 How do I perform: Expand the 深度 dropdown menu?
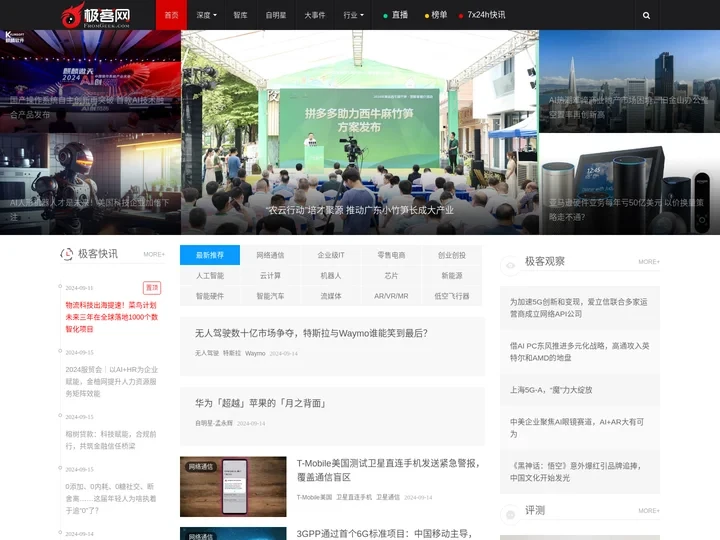pyautogui.click(x=206, y=15)
